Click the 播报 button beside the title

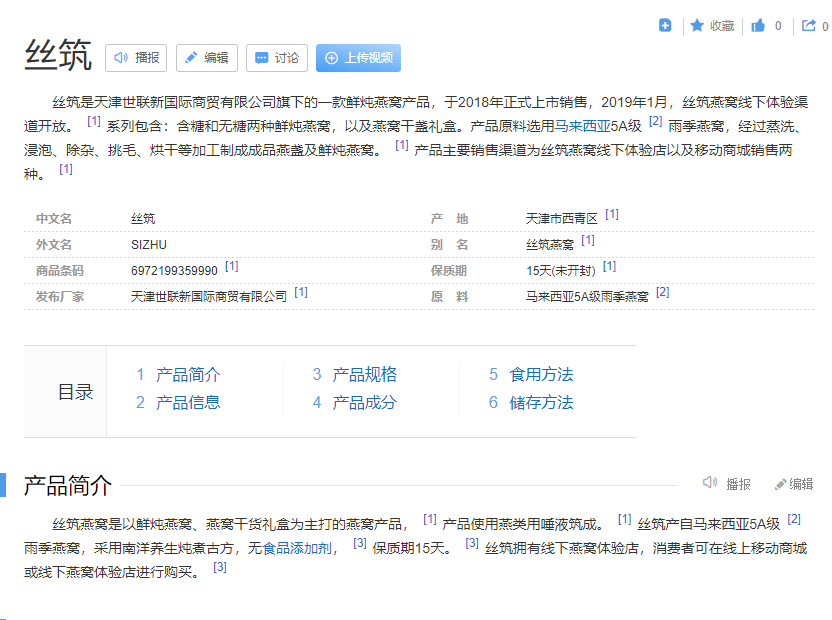click(136, 58)
